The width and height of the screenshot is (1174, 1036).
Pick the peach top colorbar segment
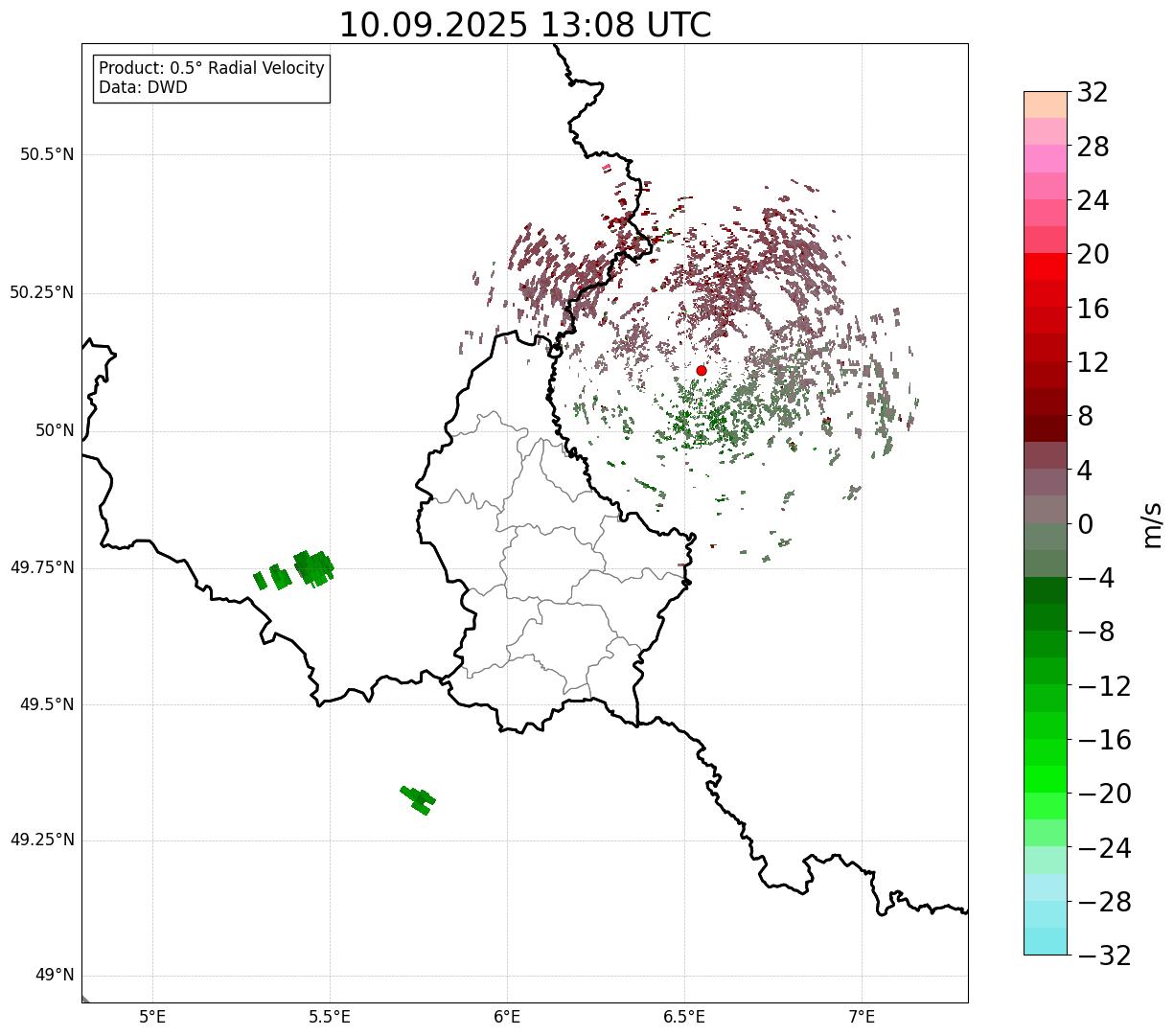click(1045, 104)
